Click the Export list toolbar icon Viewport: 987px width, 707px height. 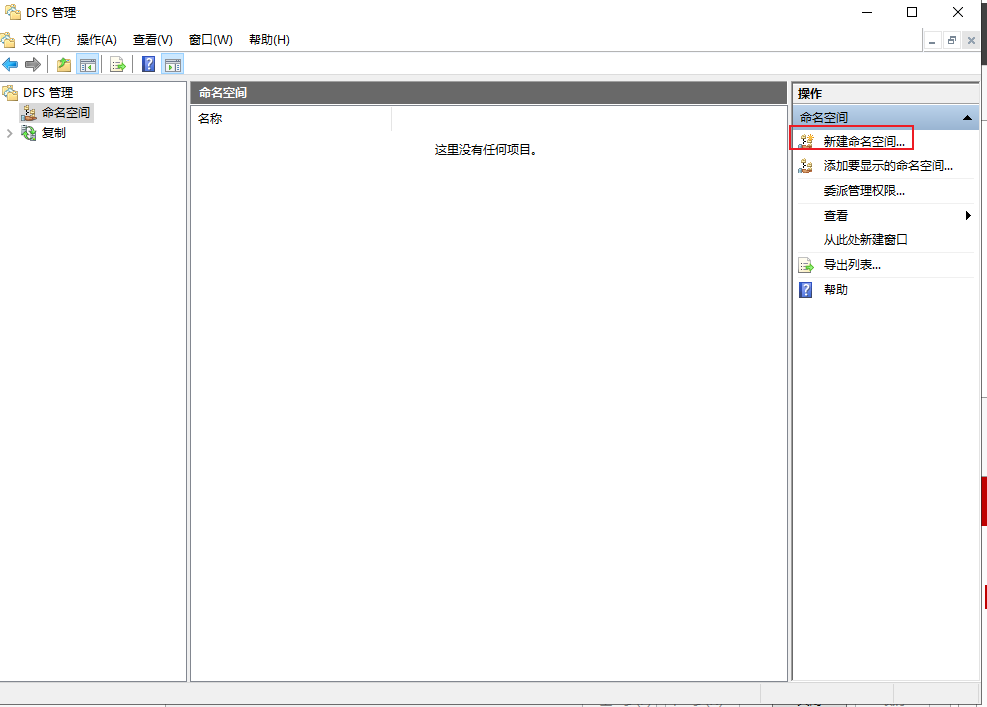[118, 64]
